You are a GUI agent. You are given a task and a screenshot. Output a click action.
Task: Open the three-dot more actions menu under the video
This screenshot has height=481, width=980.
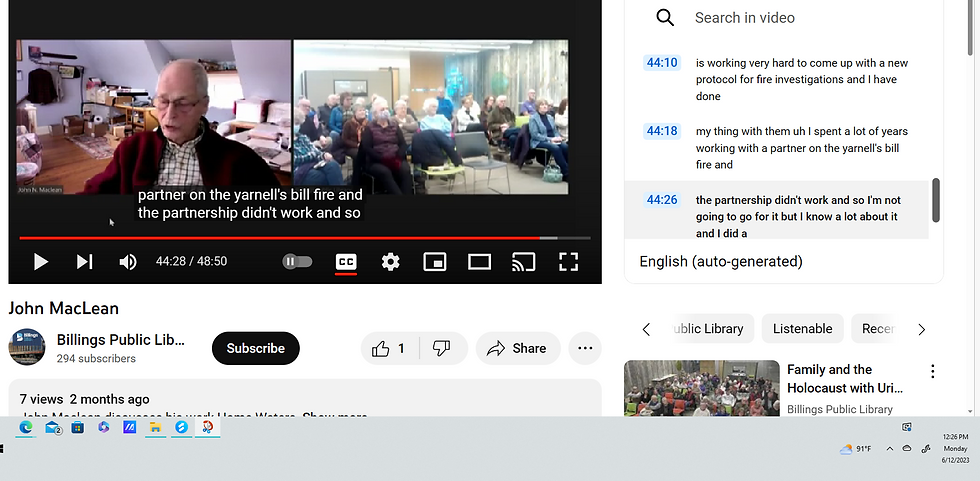pyautogui.click(x=585, y=349)
